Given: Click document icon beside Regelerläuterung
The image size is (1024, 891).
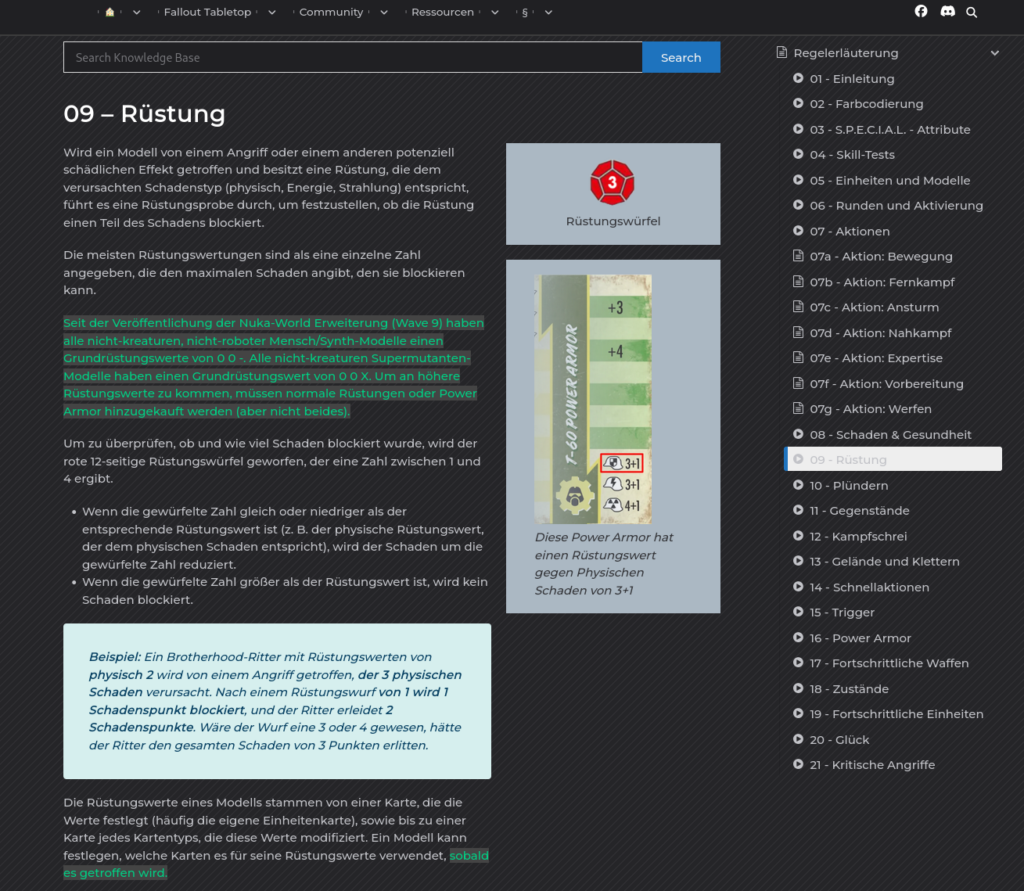Looking at the screenshot, I should (782, 52).
